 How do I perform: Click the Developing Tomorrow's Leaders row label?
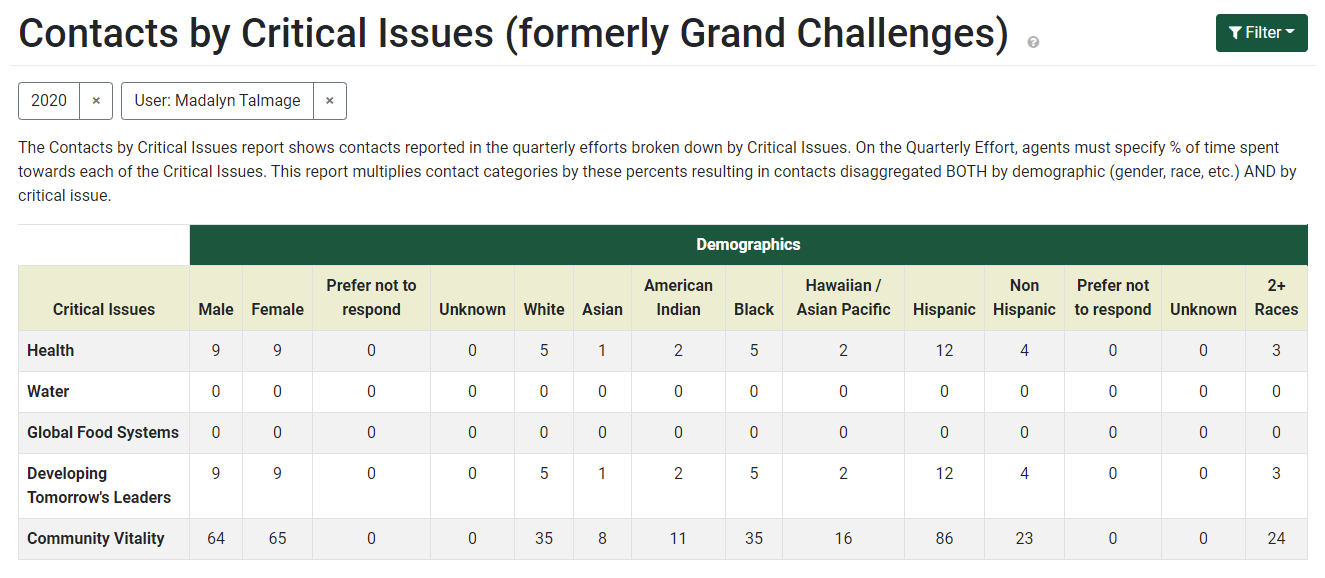99,485
